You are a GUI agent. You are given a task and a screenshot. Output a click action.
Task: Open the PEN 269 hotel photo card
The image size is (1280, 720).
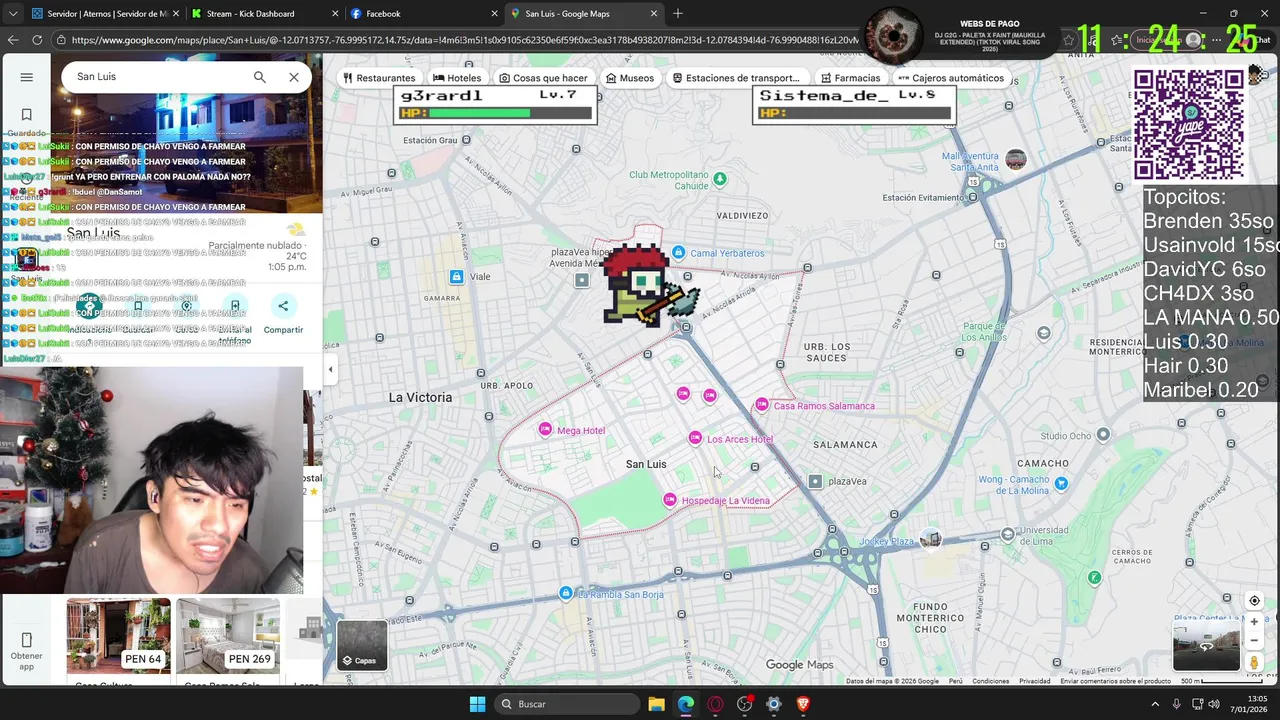(x=227, y=636)
